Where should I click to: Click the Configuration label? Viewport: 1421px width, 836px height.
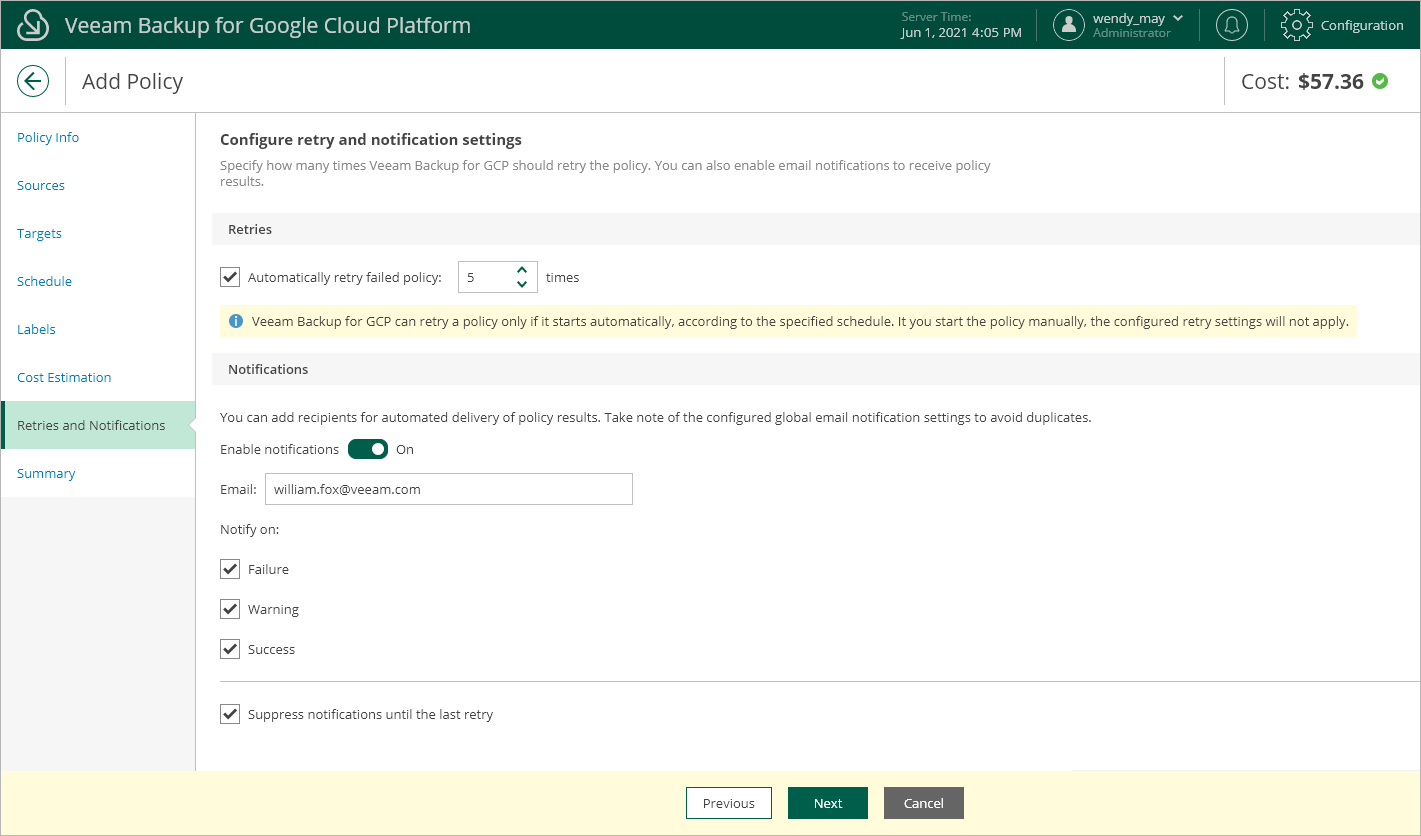(1362, 25)
